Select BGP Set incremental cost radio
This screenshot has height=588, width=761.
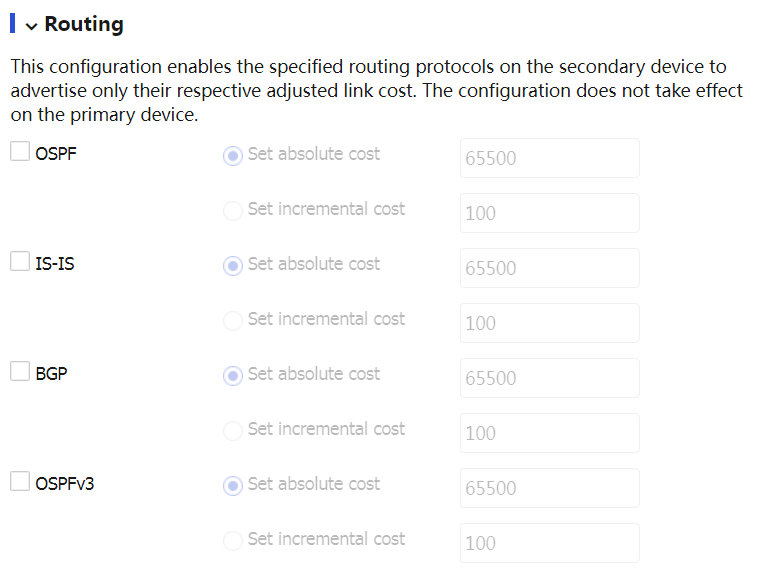coord(233,431)
